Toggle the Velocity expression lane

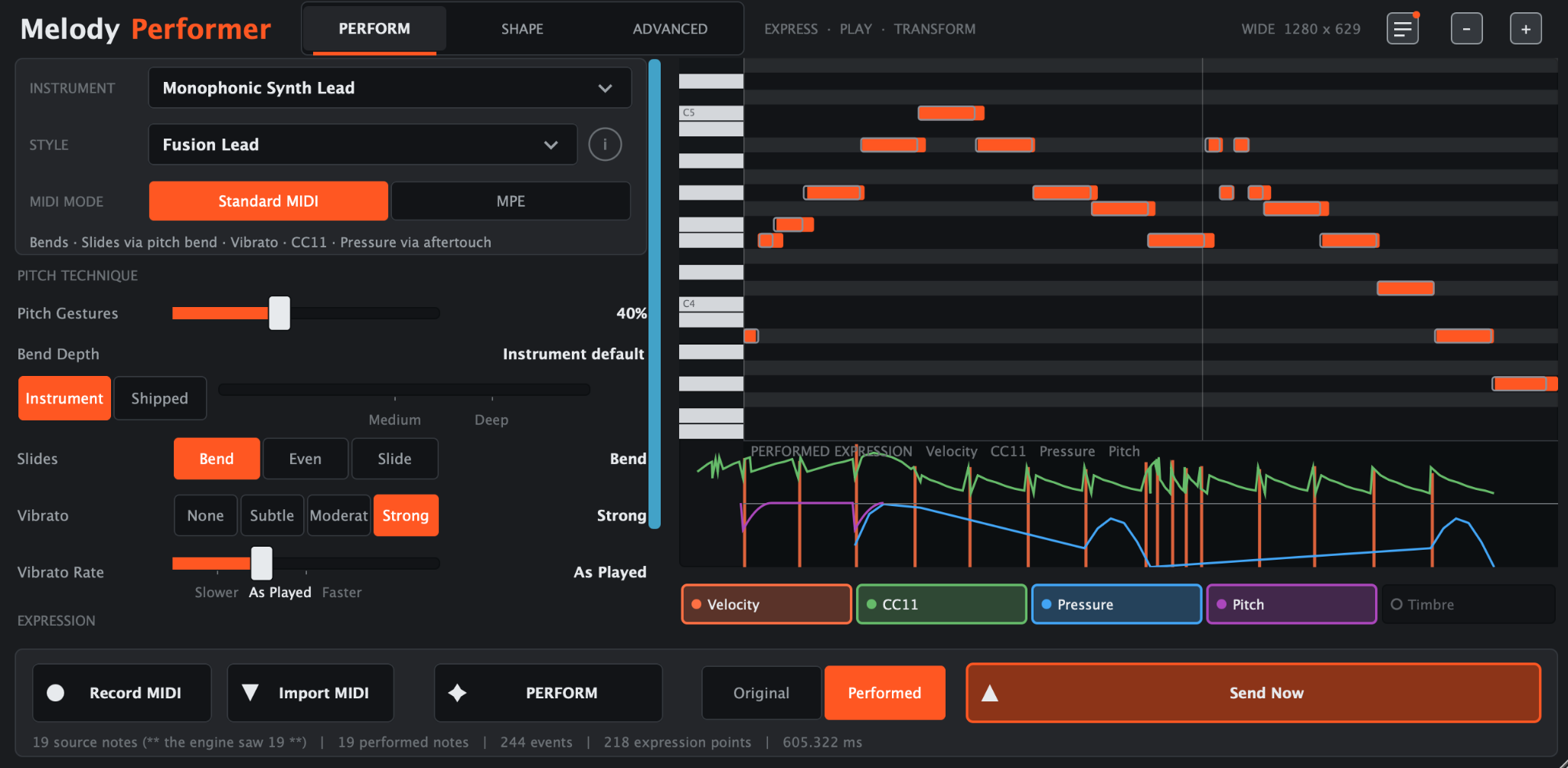[x=766, y=604]
